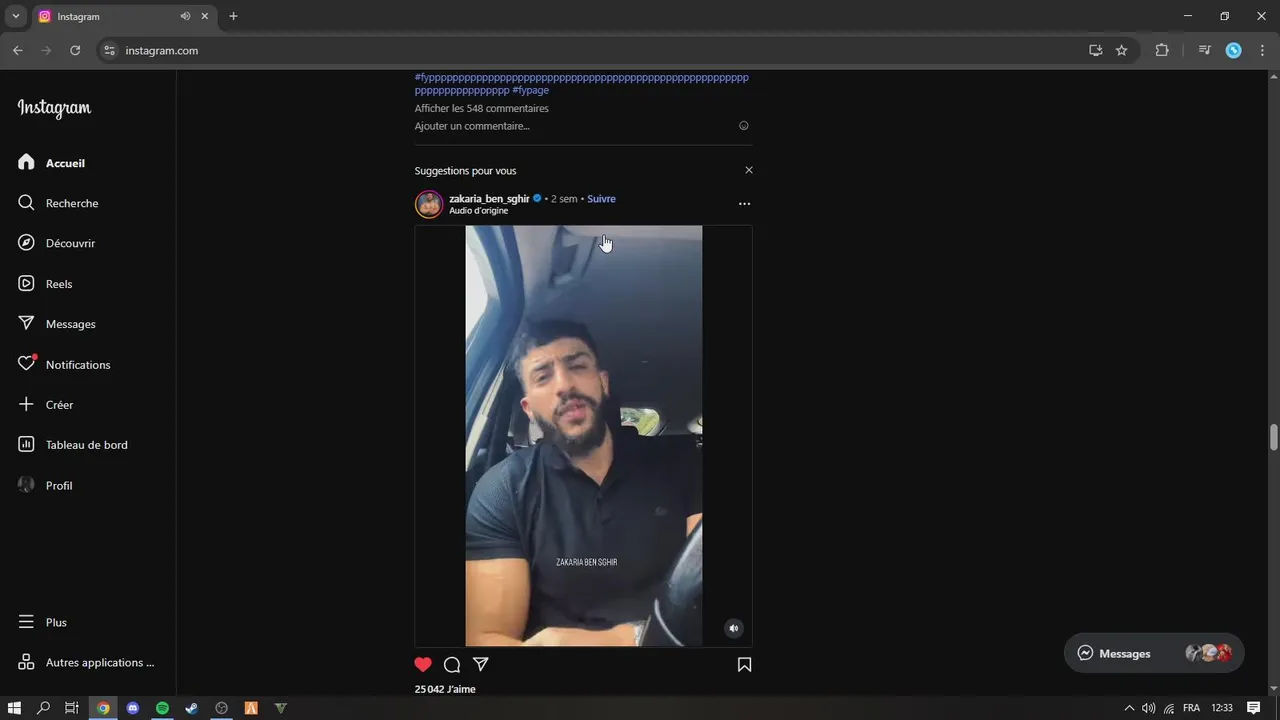The height and width of the screenshot is (720, 1280).
Task: Dismiss the Suggestions pour vous section
Action: click(749, 170)
